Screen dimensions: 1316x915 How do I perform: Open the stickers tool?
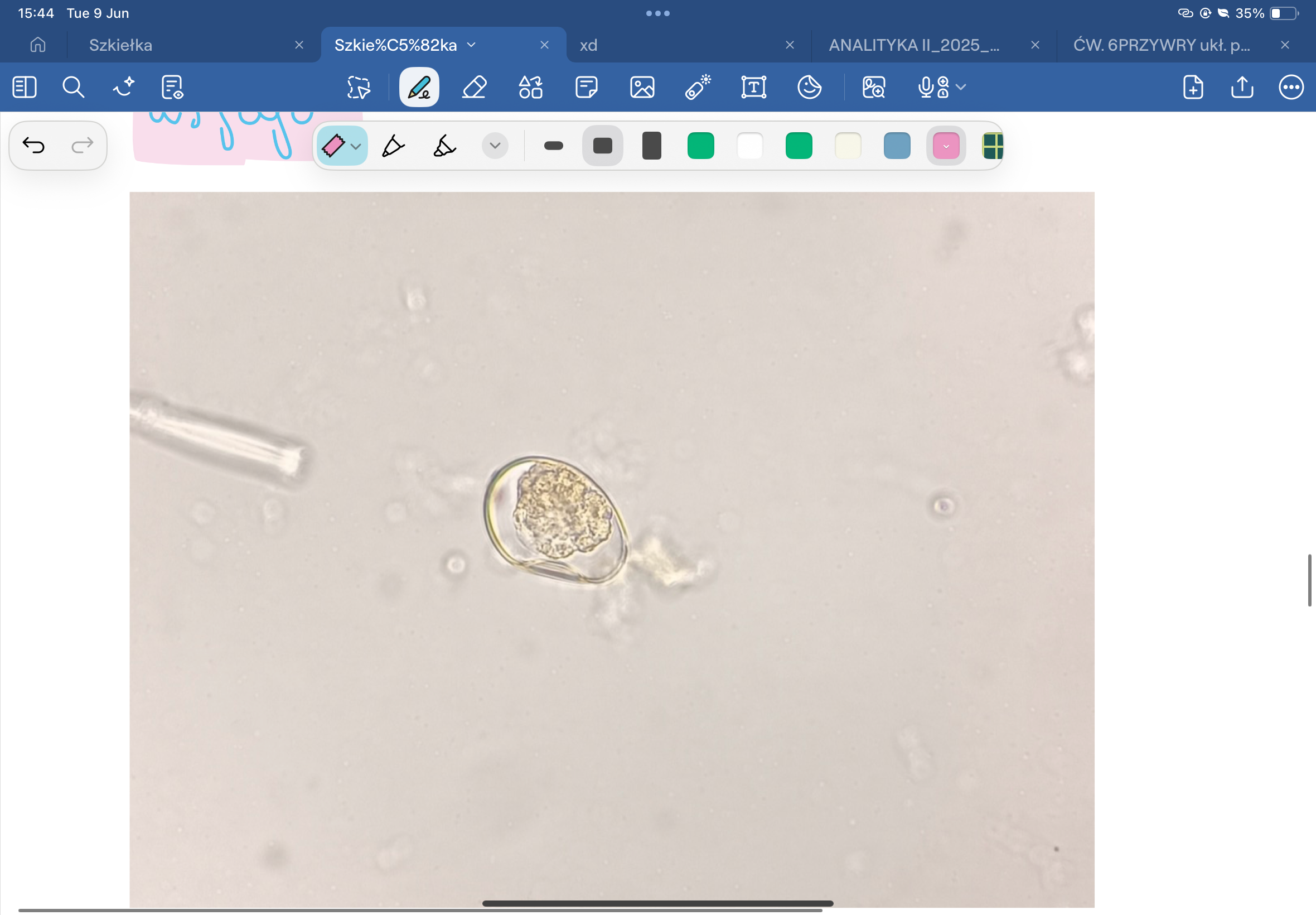(810, 87)
